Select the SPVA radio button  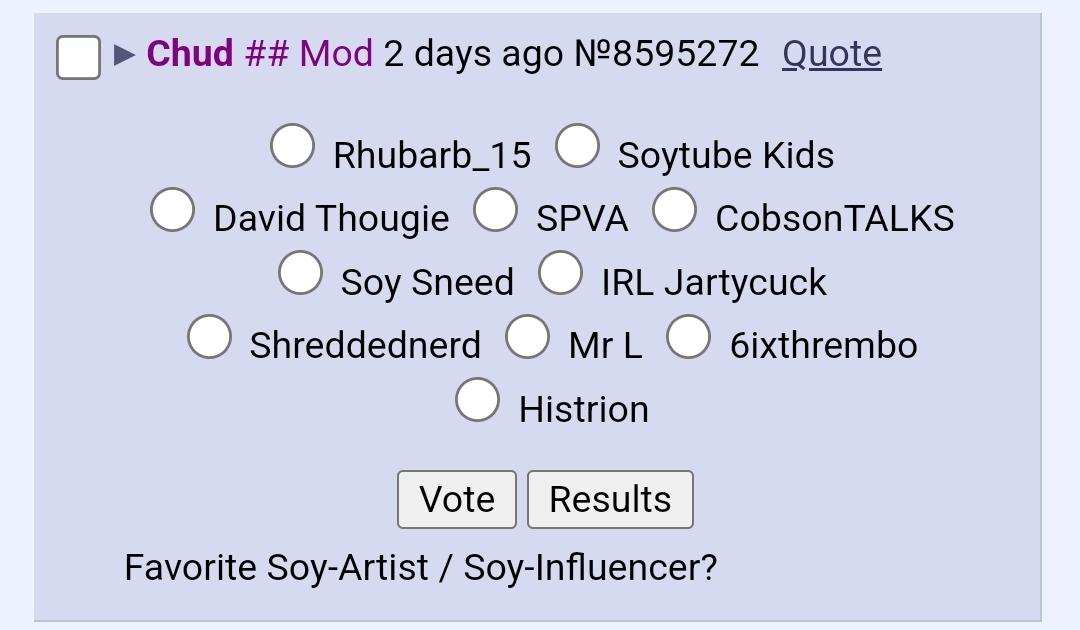495,210
